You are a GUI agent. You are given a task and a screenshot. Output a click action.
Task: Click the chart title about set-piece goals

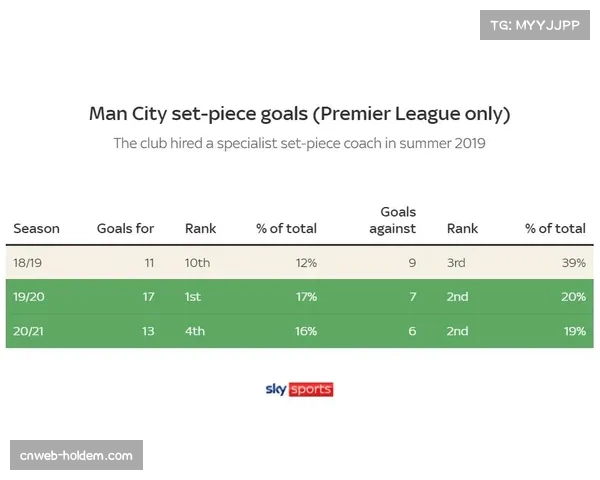[x=299, y=113]
